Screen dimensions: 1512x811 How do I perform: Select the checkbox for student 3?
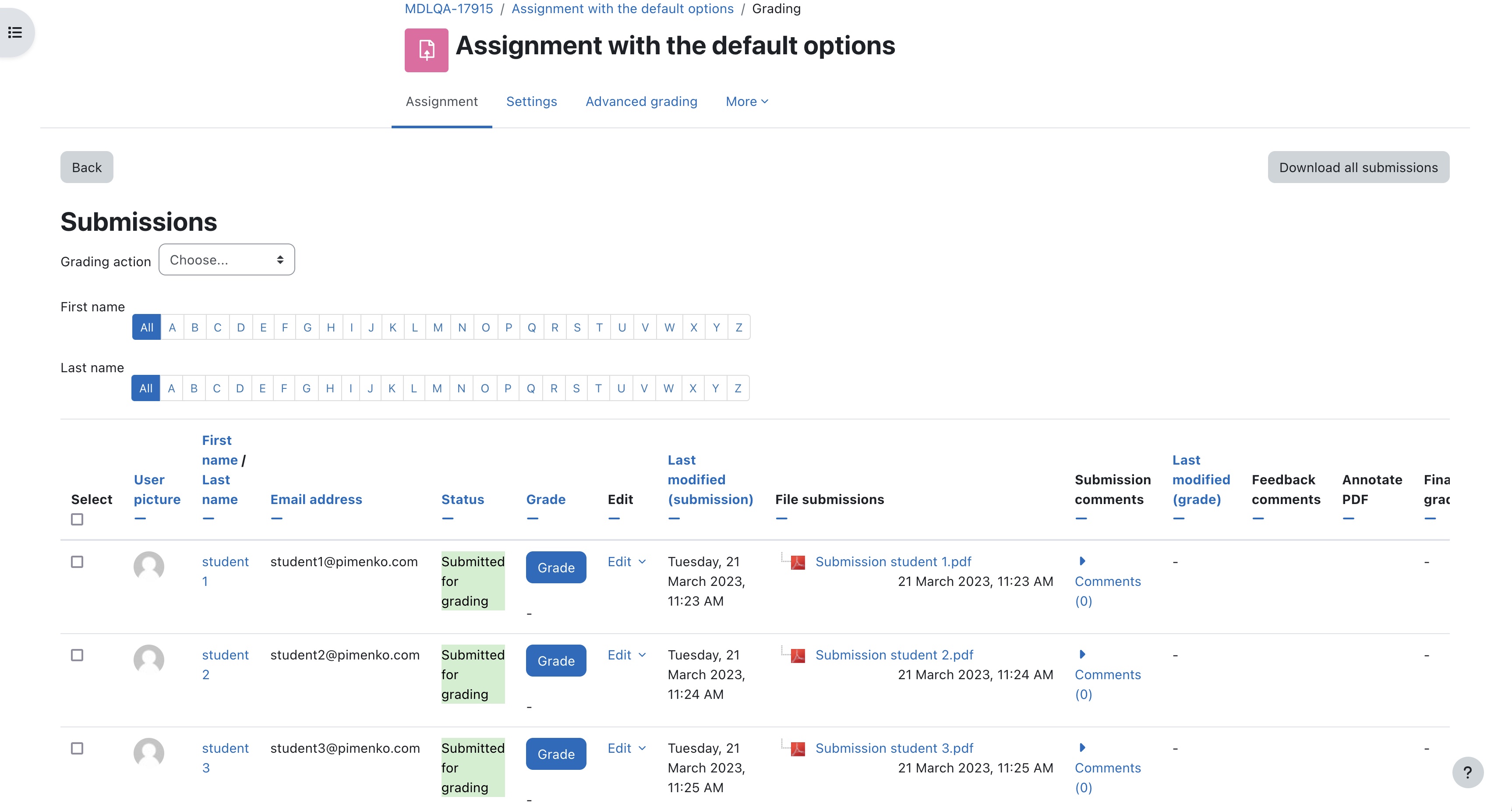pyautogui.click(x=77, y=748)
